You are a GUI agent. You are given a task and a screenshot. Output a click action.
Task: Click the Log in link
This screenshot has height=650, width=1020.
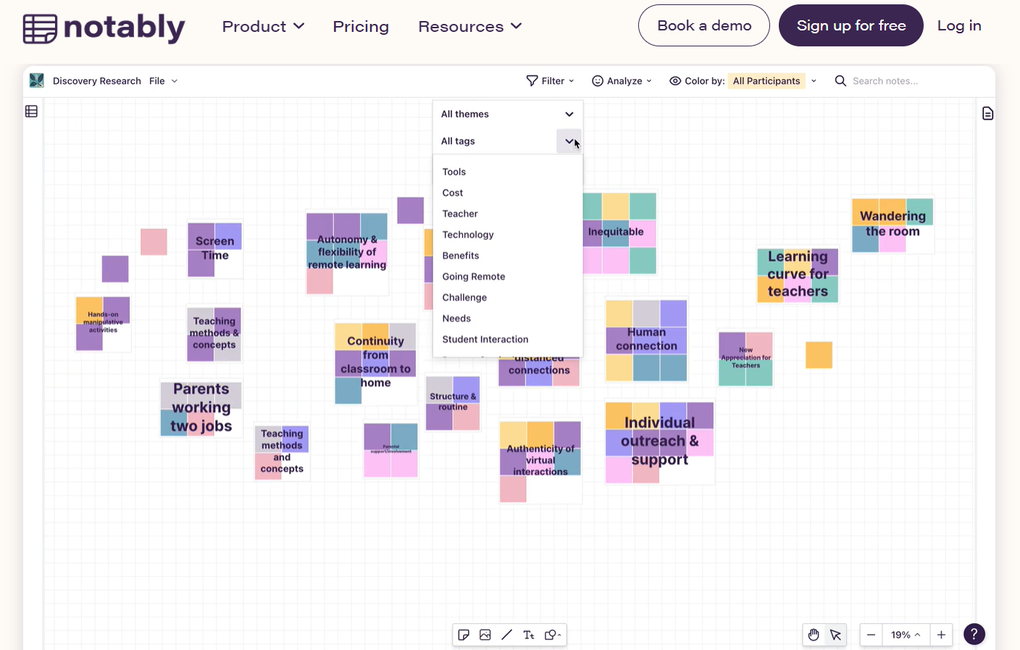pos(958,25)
